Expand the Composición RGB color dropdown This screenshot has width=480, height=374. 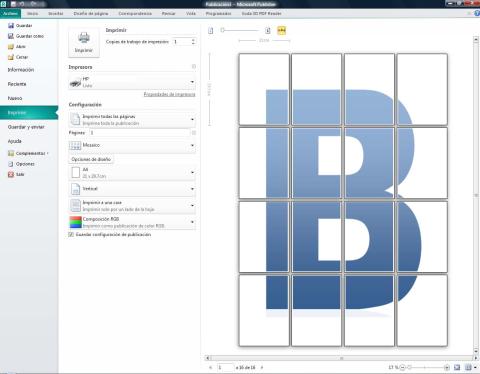click(132, 222)
